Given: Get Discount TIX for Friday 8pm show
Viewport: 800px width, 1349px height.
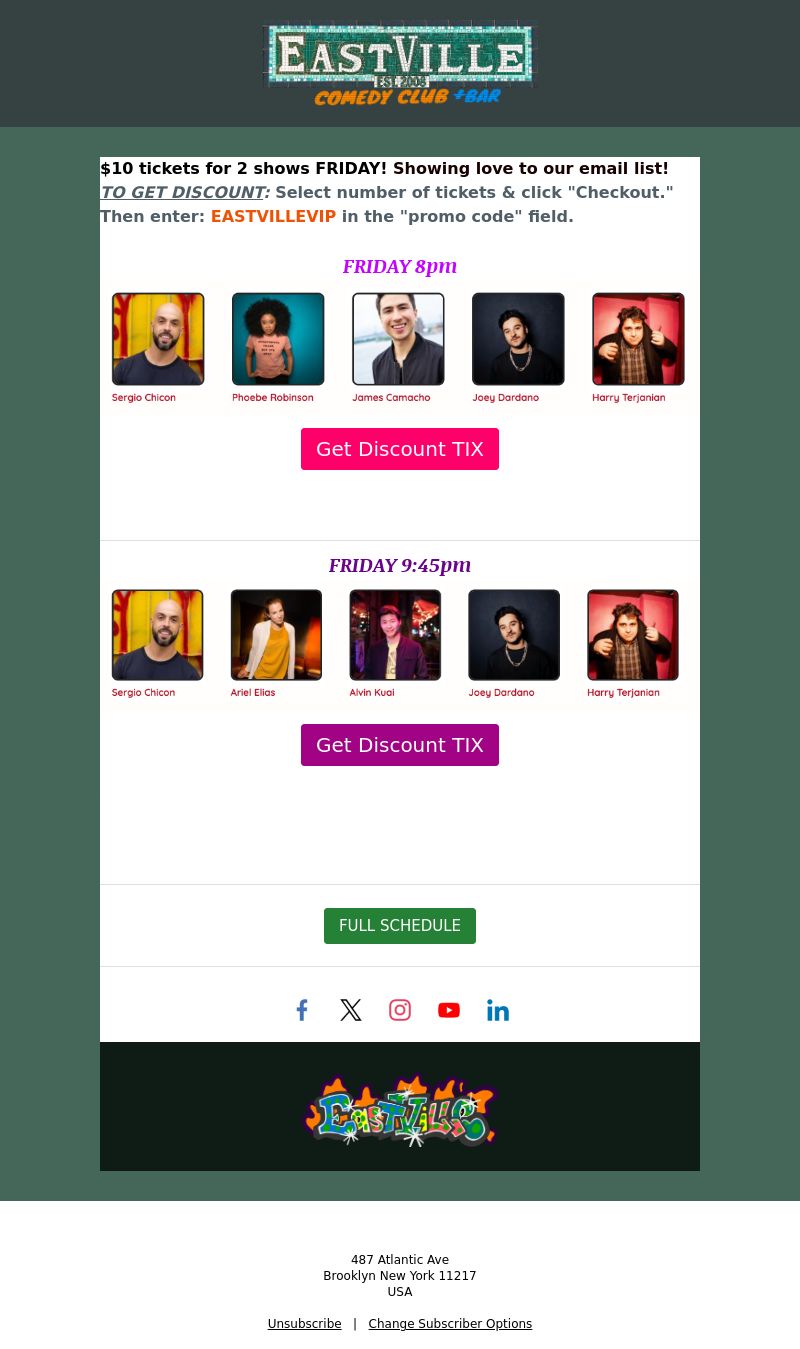Looking at the screenshot, I should click(400, 449).
